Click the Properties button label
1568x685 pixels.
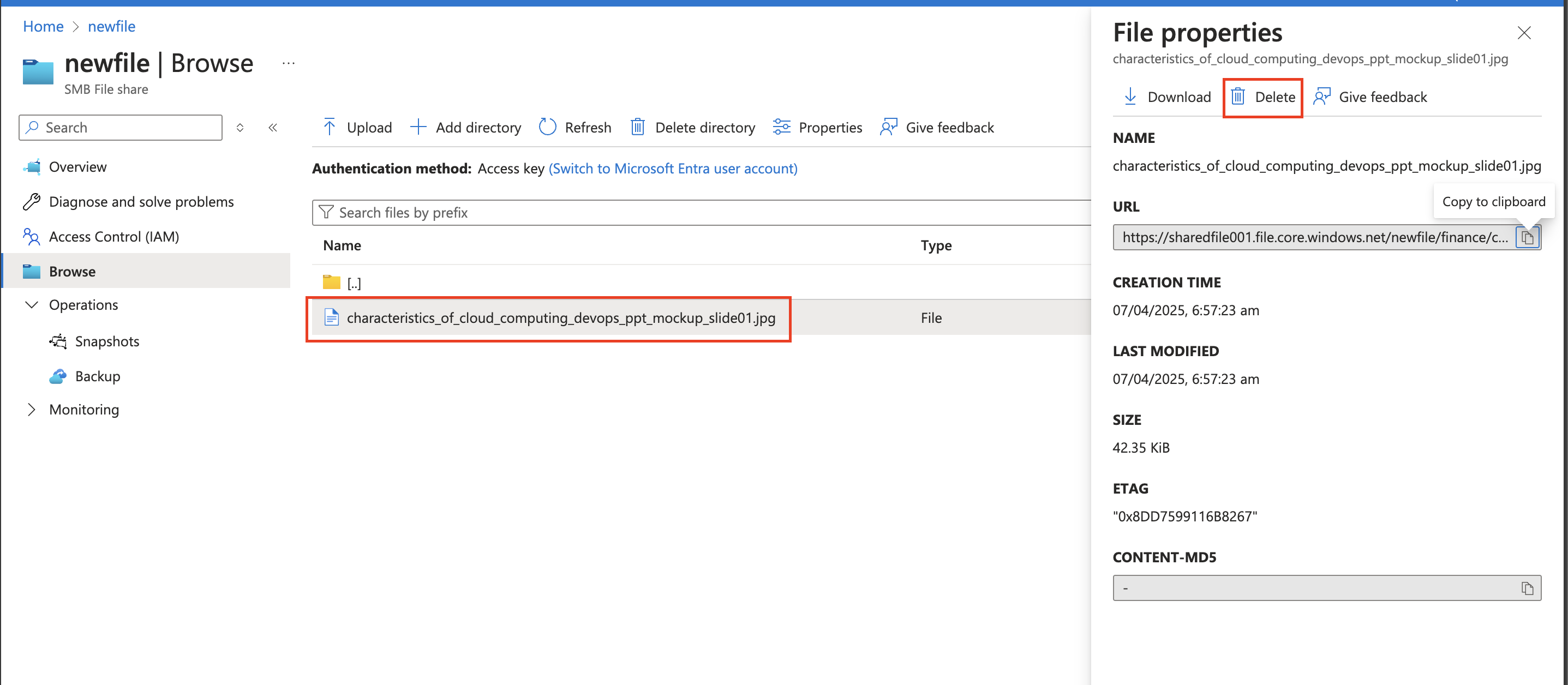click(830, 127)
